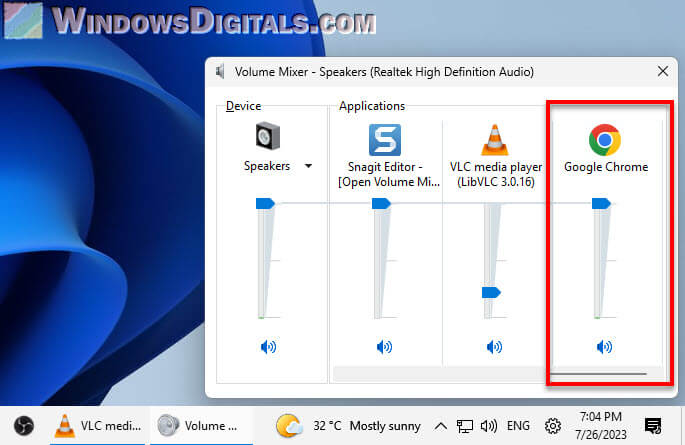This screenshot has width=685, height=445.
Task: Open the settings gear in system tray
Action: 553,426
